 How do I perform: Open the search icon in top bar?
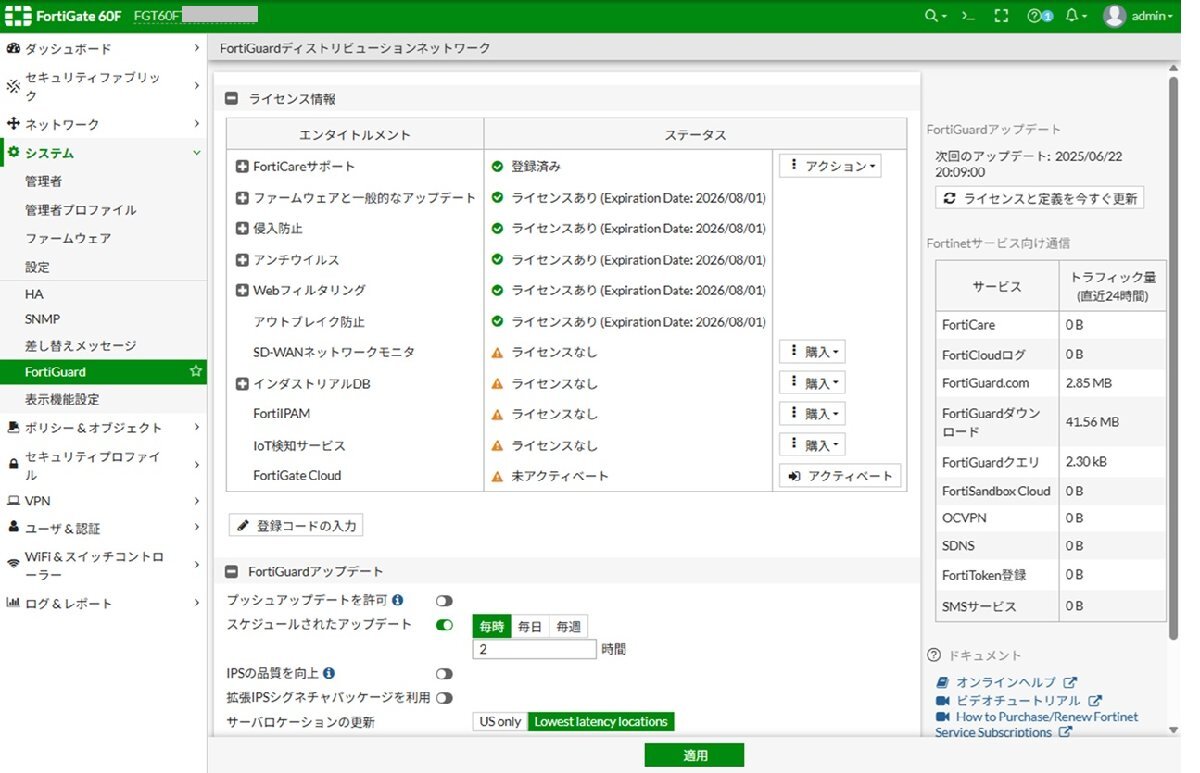(x=934, y=16)
